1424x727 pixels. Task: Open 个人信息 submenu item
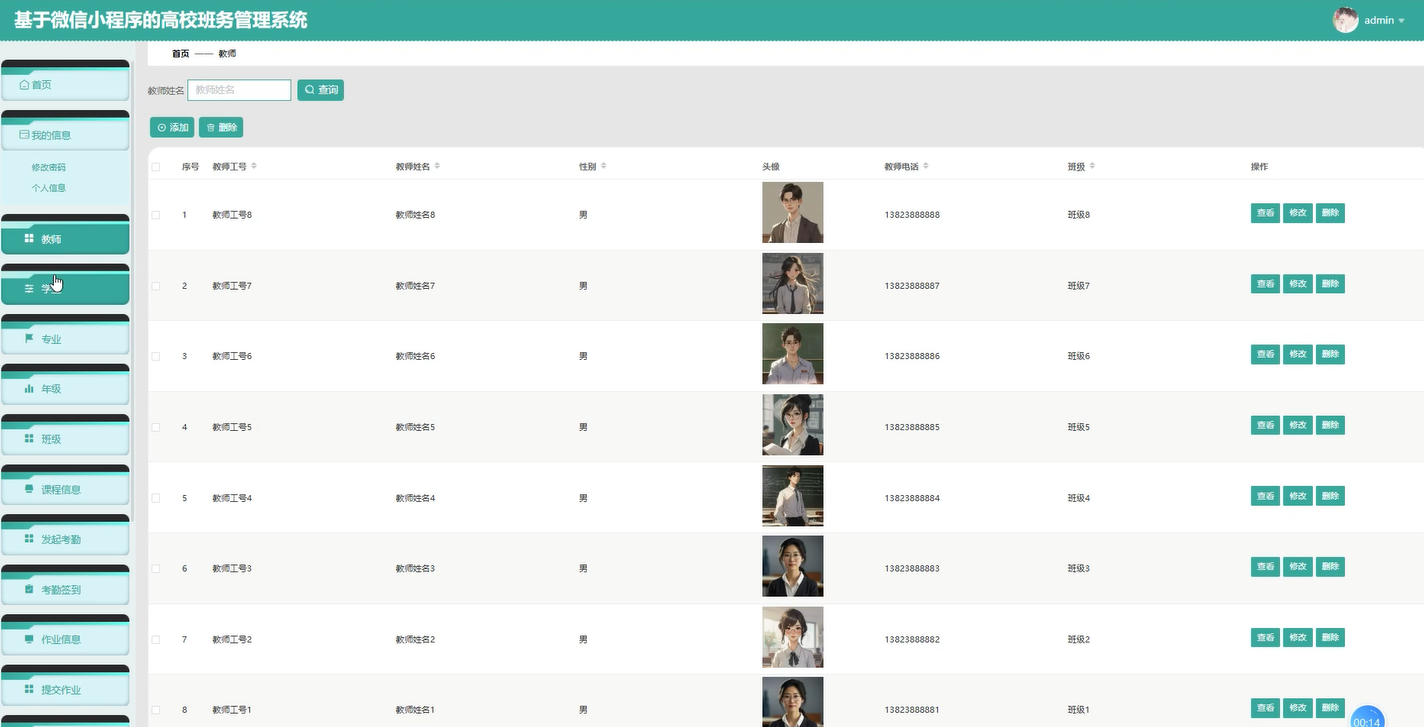click(x=48, y=188)
